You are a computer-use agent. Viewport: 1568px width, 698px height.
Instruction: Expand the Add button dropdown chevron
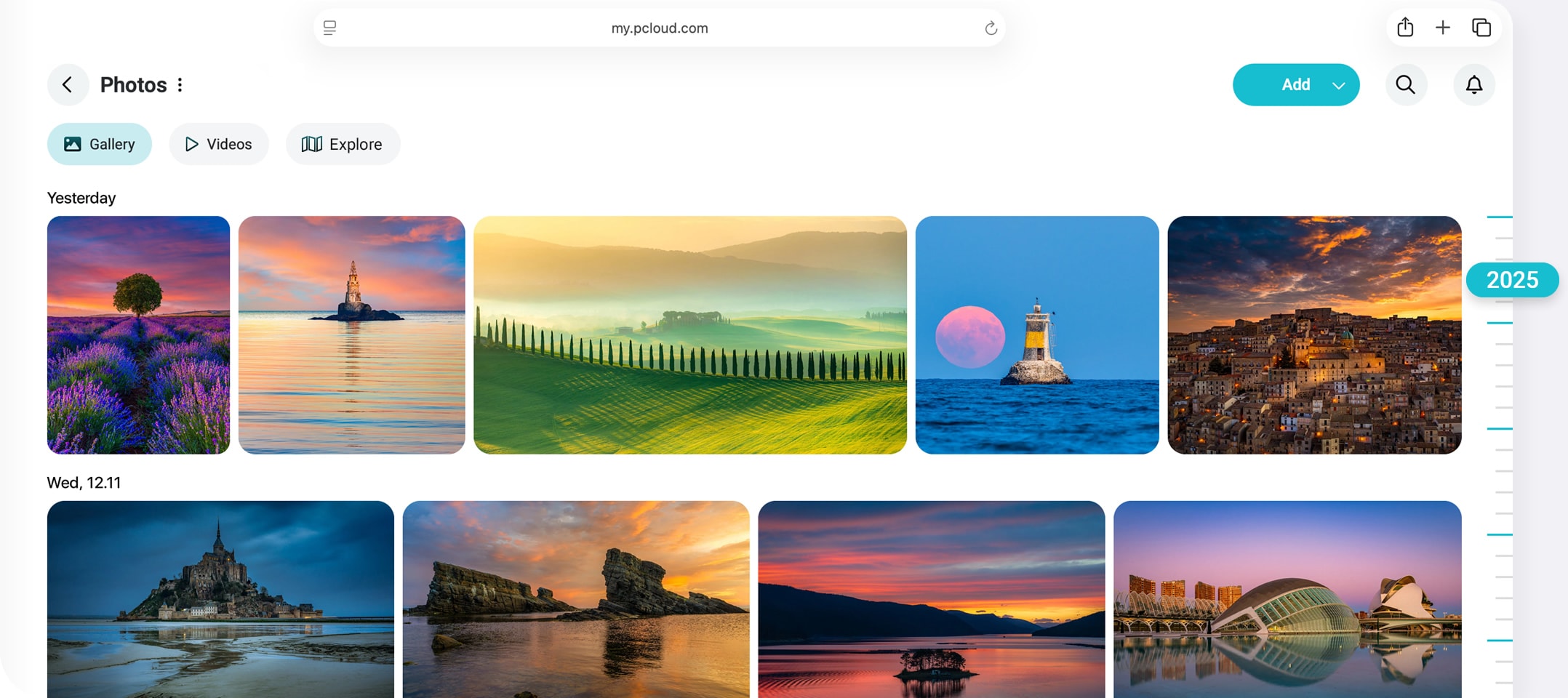(1338, 85)
